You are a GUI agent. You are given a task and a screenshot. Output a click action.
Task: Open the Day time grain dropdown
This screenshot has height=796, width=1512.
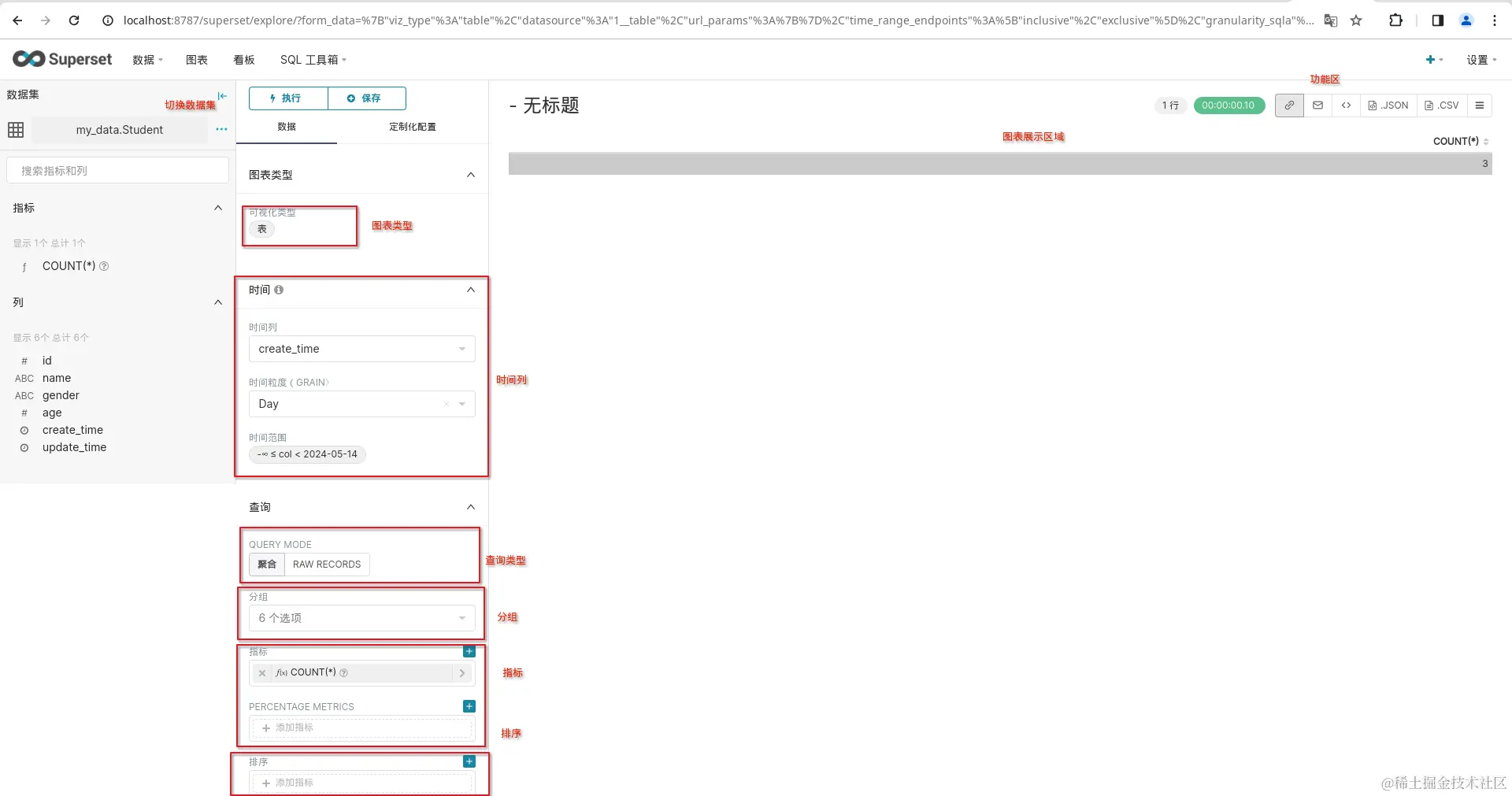click(362, 404)
